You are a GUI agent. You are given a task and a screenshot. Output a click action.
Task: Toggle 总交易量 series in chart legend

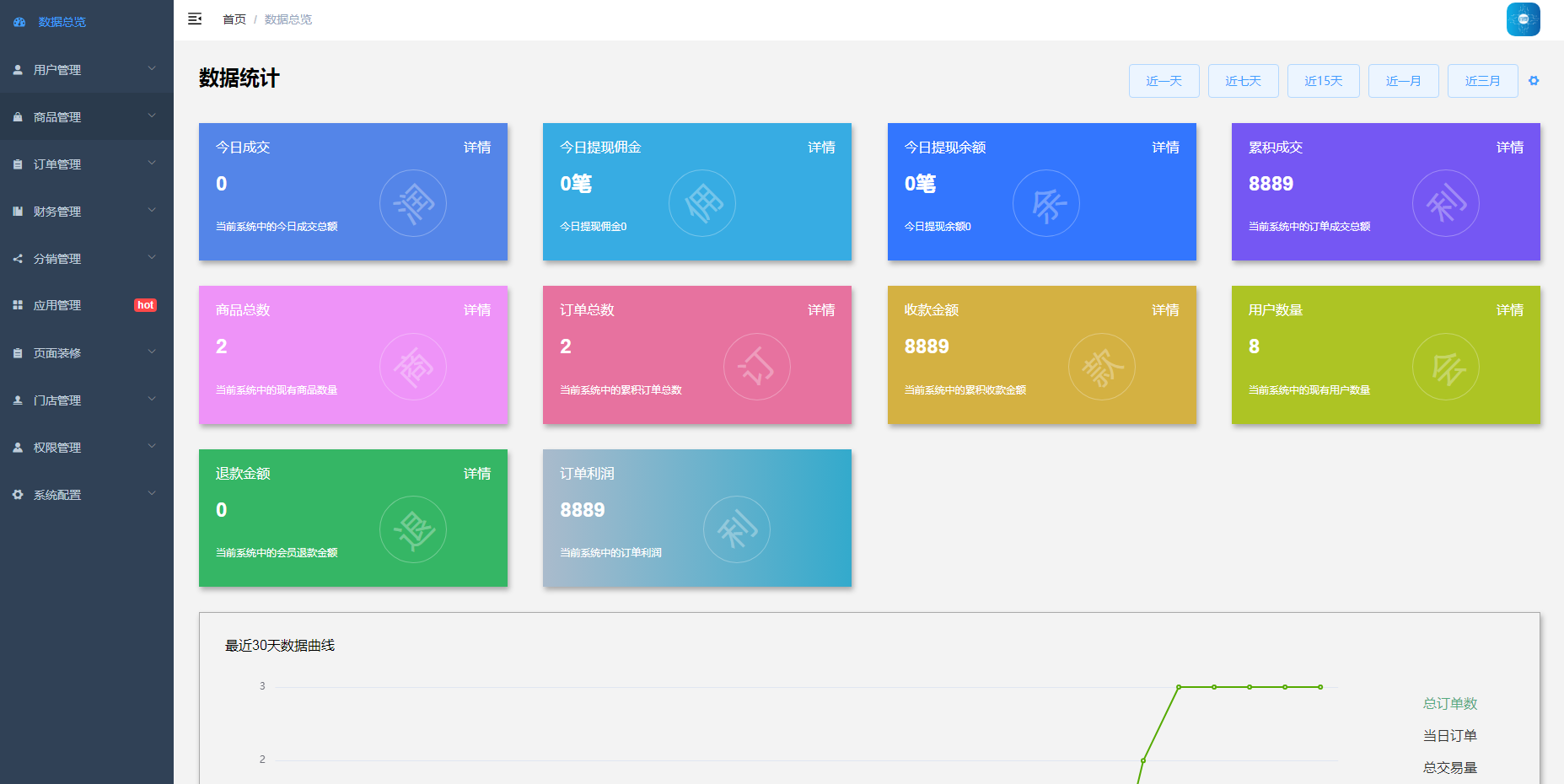(x=1449, y=768)
